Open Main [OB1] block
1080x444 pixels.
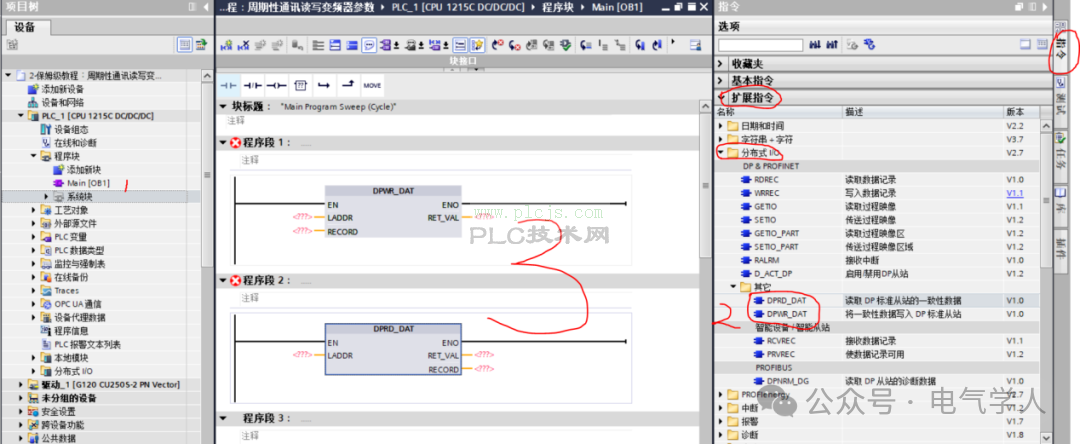(88, 183)
